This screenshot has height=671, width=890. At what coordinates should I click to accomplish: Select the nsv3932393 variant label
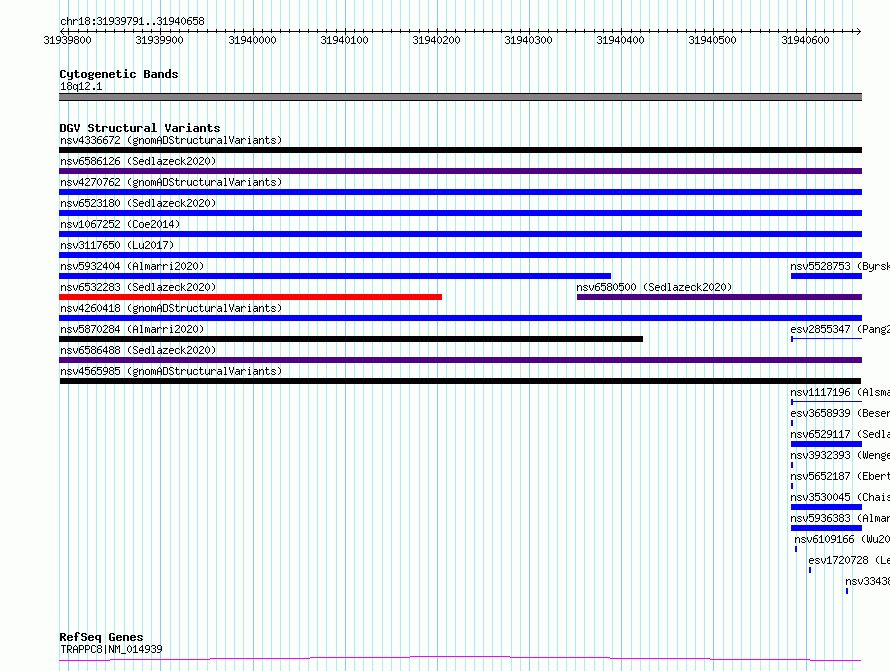coord(839,455)
